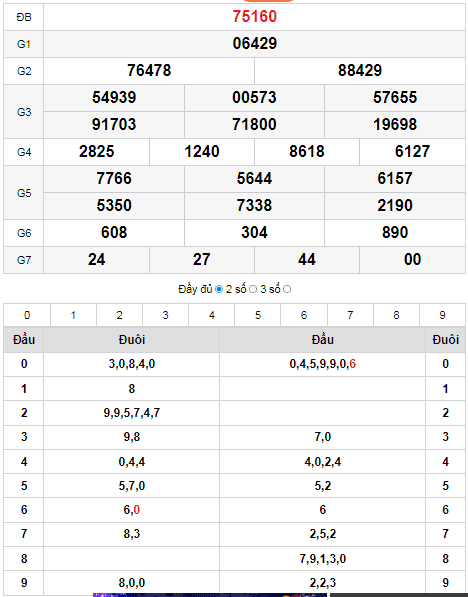This screenshot has height=597, width=468.
Task: Click the G5 number 5350
Action: (114, 206)
